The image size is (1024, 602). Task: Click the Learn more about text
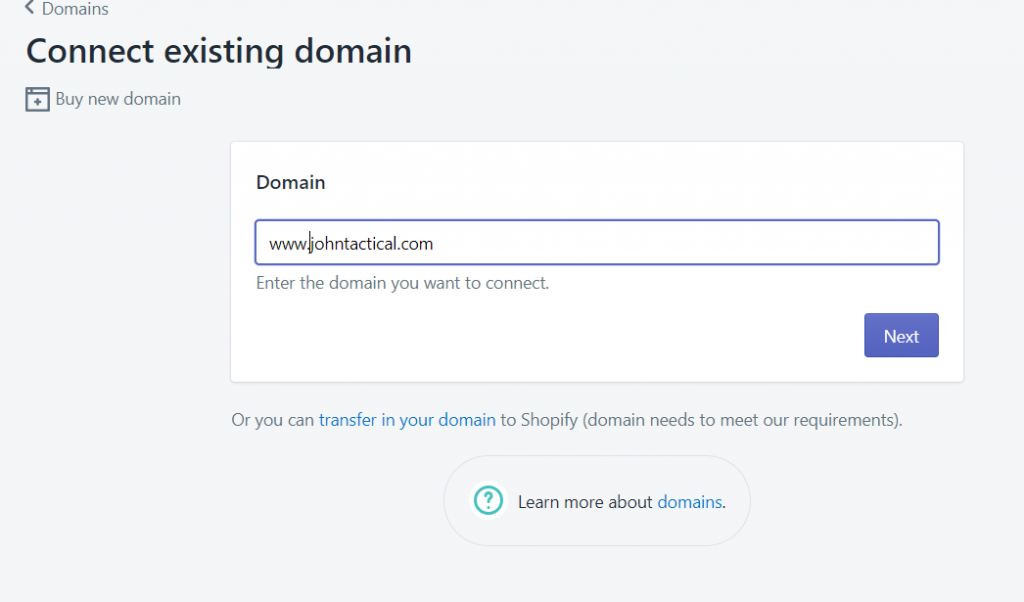(584, 501)
